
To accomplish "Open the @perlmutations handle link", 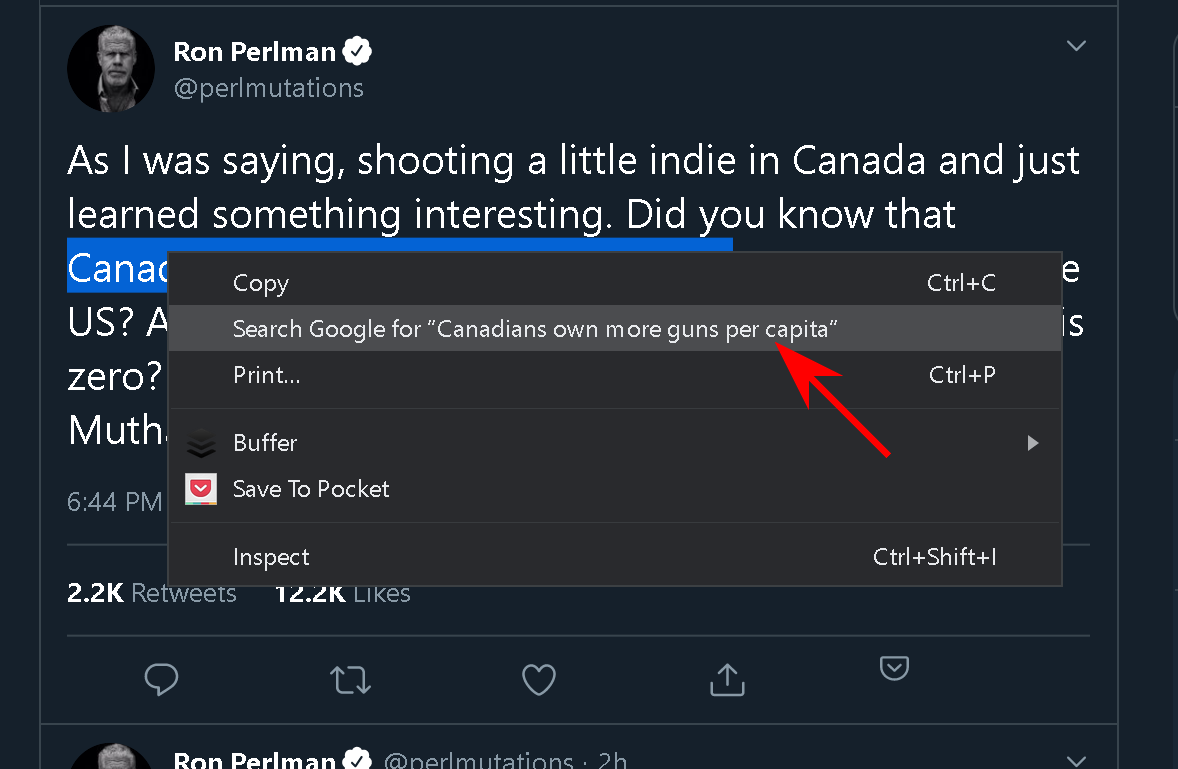I will pyautogui.click(x=268, y=88).
